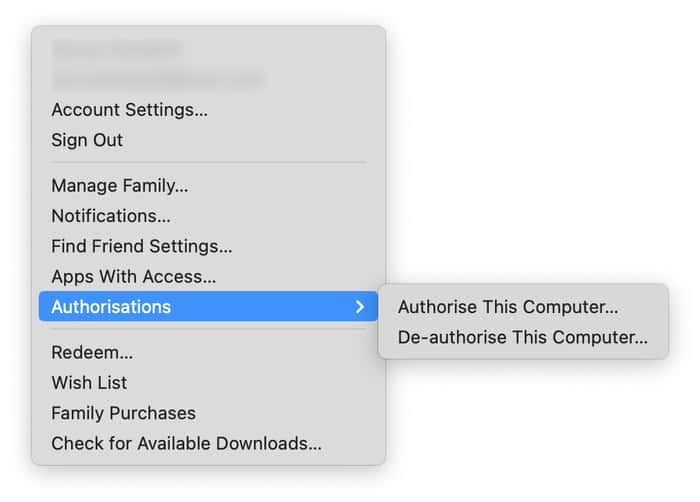Select Apps With Access
Image resolution: width=700 pixels, height=502 pixels.
[x=134, y=276]
